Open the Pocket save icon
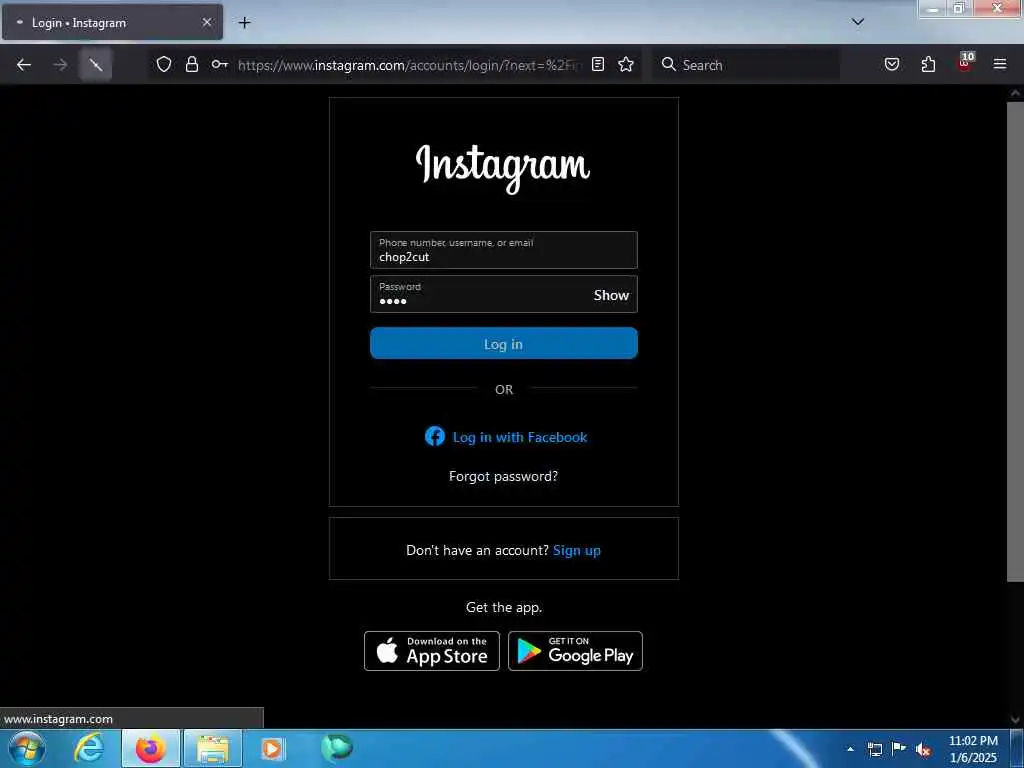The height and width of the screenshot is (768, 1024). (892, 64)
